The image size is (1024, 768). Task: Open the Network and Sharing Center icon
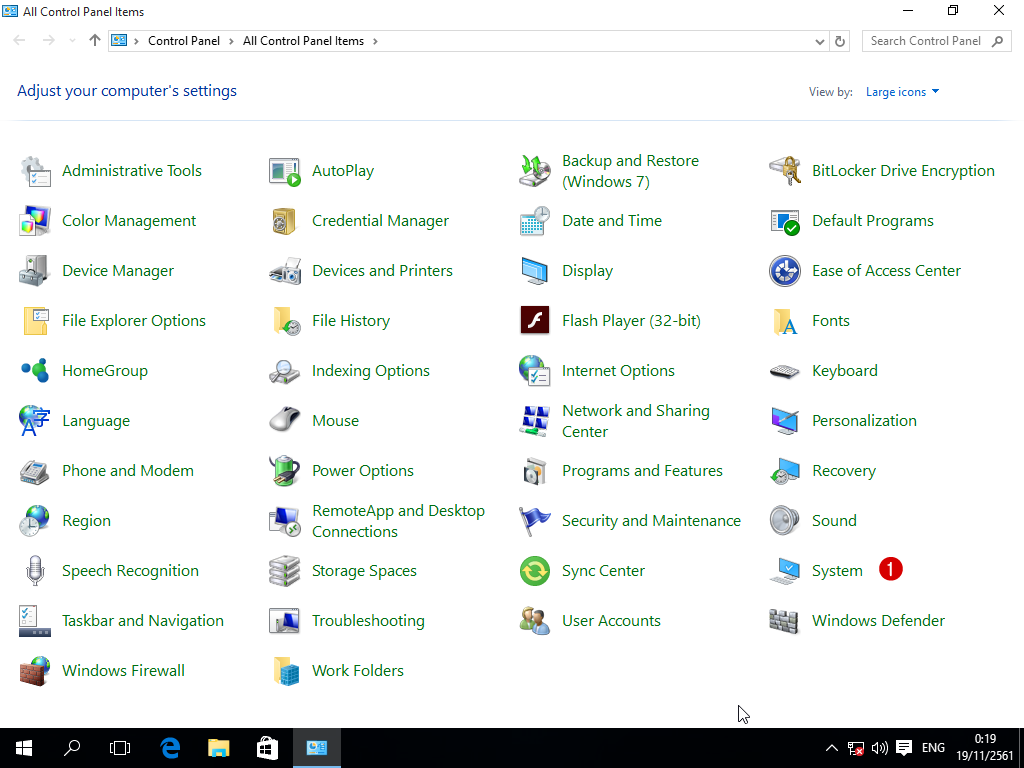tap(535, 421)
